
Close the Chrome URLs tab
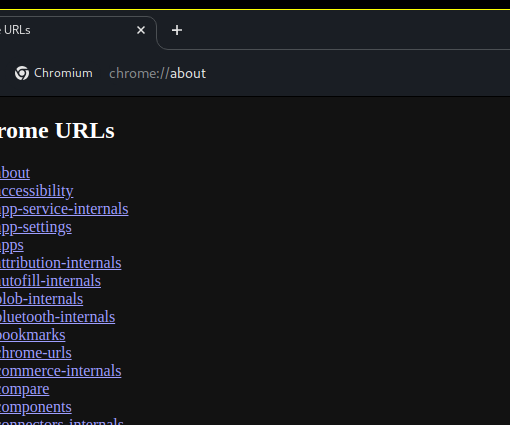click(x=141, y=30)
